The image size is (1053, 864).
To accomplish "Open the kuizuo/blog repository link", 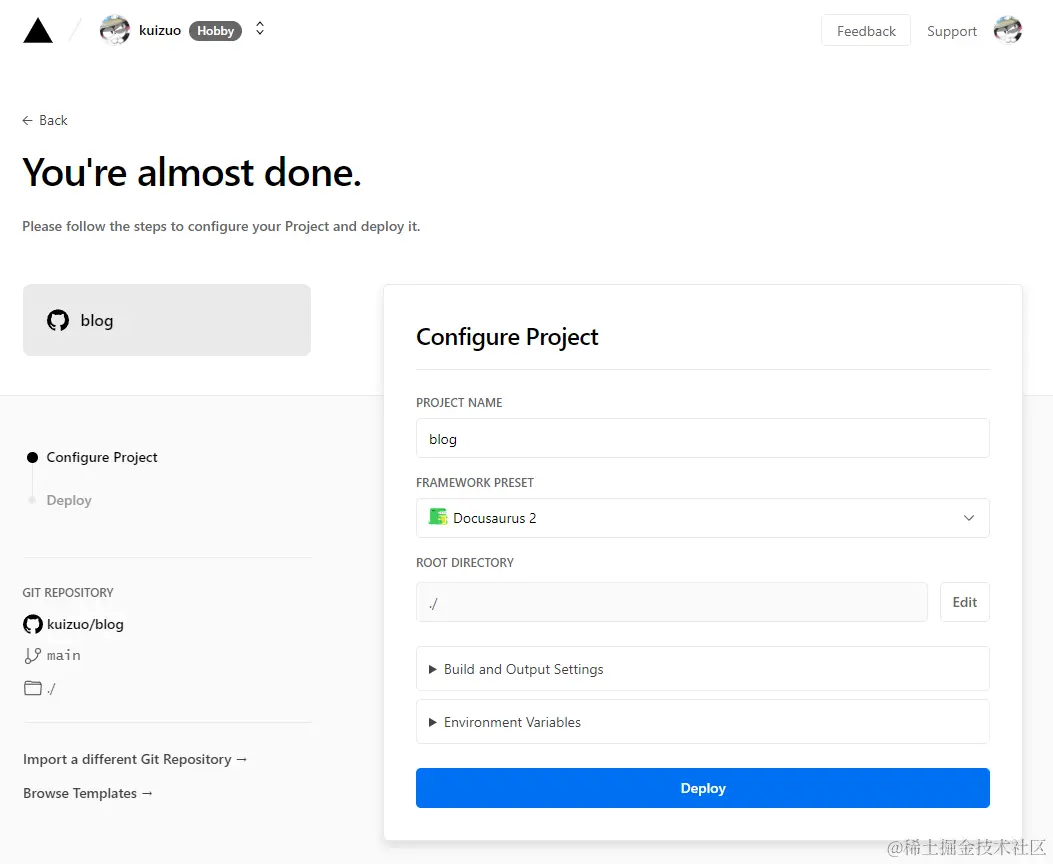I will [85, 624].
